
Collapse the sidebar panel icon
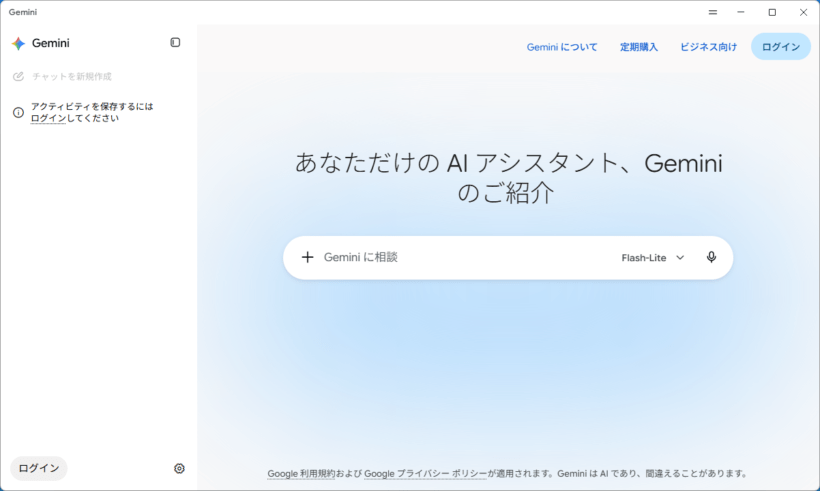pyautogui.click(x=175, y=42)
